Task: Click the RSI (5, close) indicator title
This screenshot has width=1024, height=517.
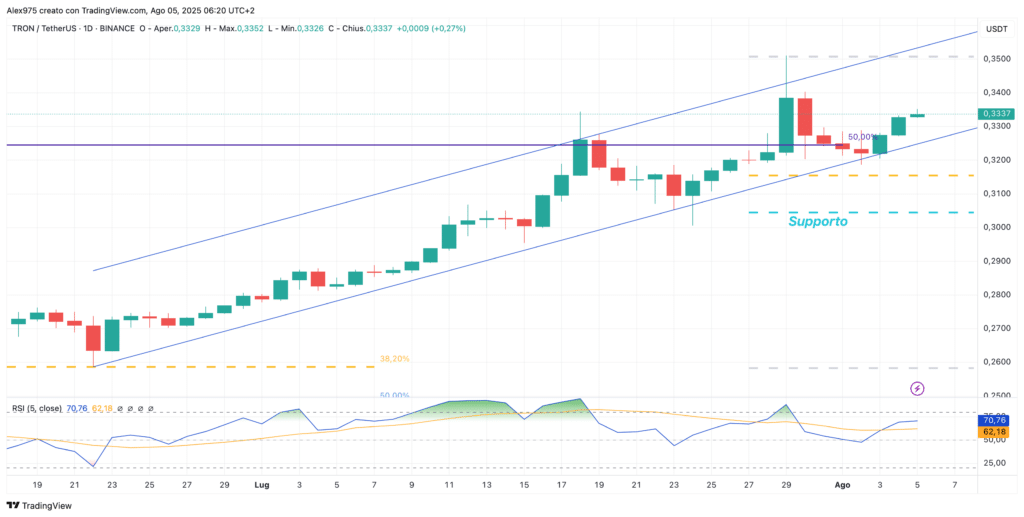Action: [x=37, y=409]
